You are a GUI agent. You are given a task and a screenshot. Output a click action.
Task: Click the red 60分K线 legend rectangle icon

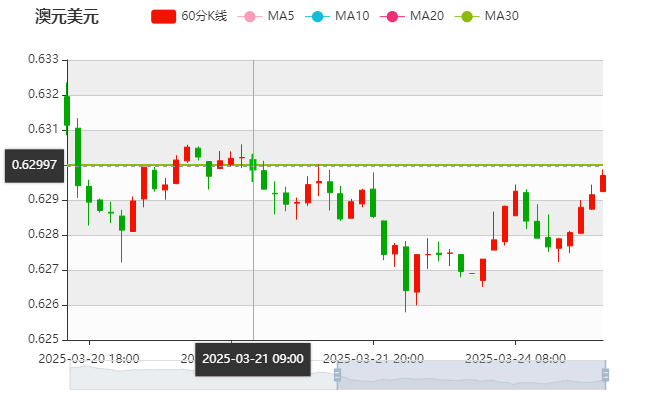point(163,17)
